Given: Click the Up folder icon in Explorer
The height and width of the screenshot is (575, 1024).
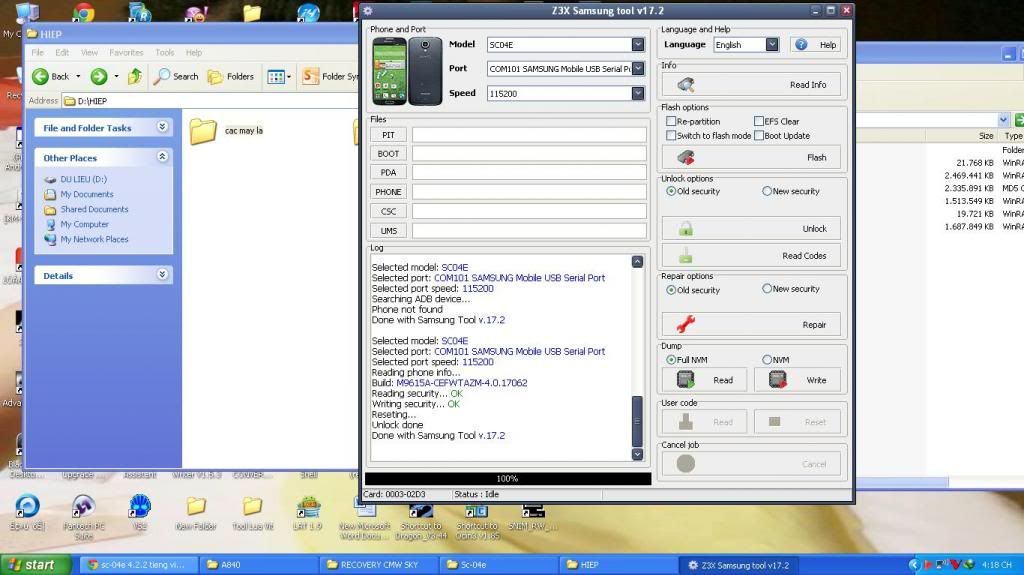Looking at the screenshot, I should [135, 76].
